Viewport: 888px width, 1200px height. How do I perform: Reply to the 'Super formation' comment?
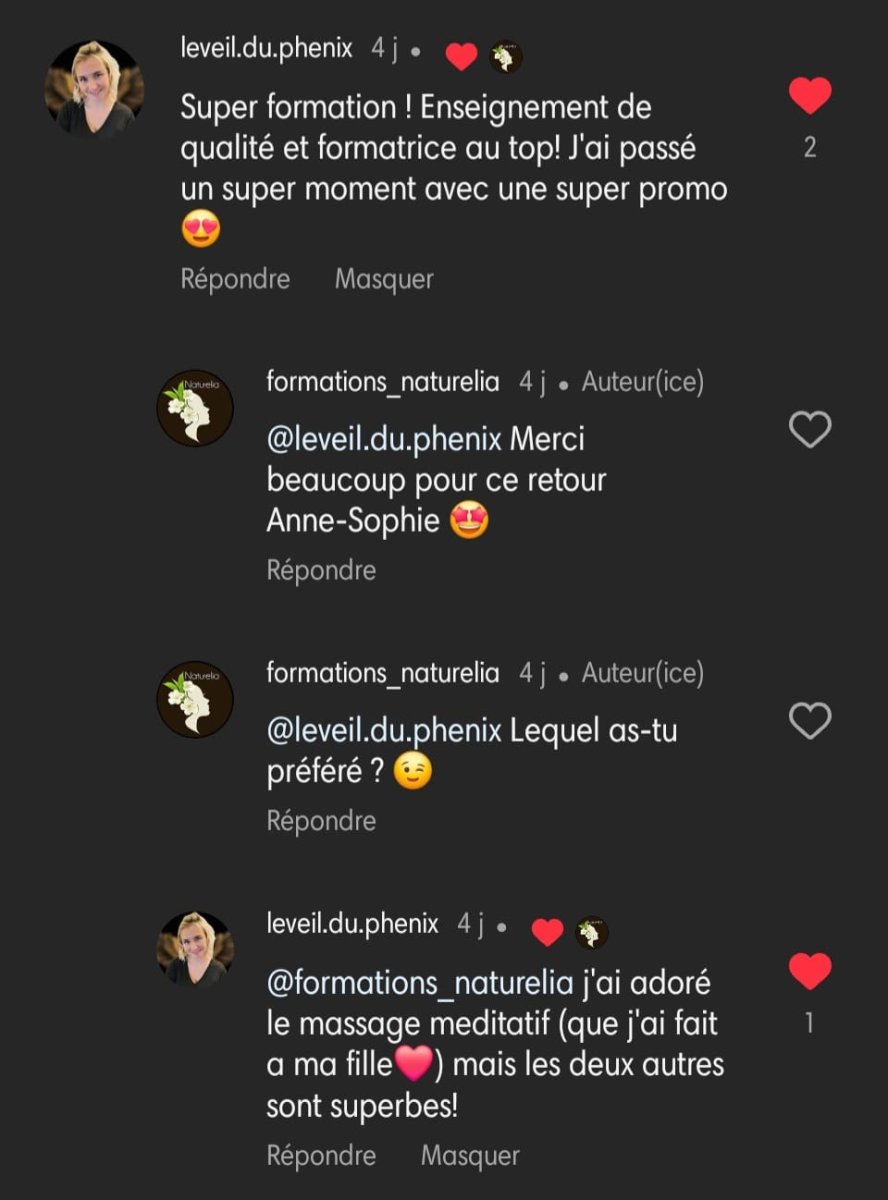pyautogui.click(x=235, y=279)
